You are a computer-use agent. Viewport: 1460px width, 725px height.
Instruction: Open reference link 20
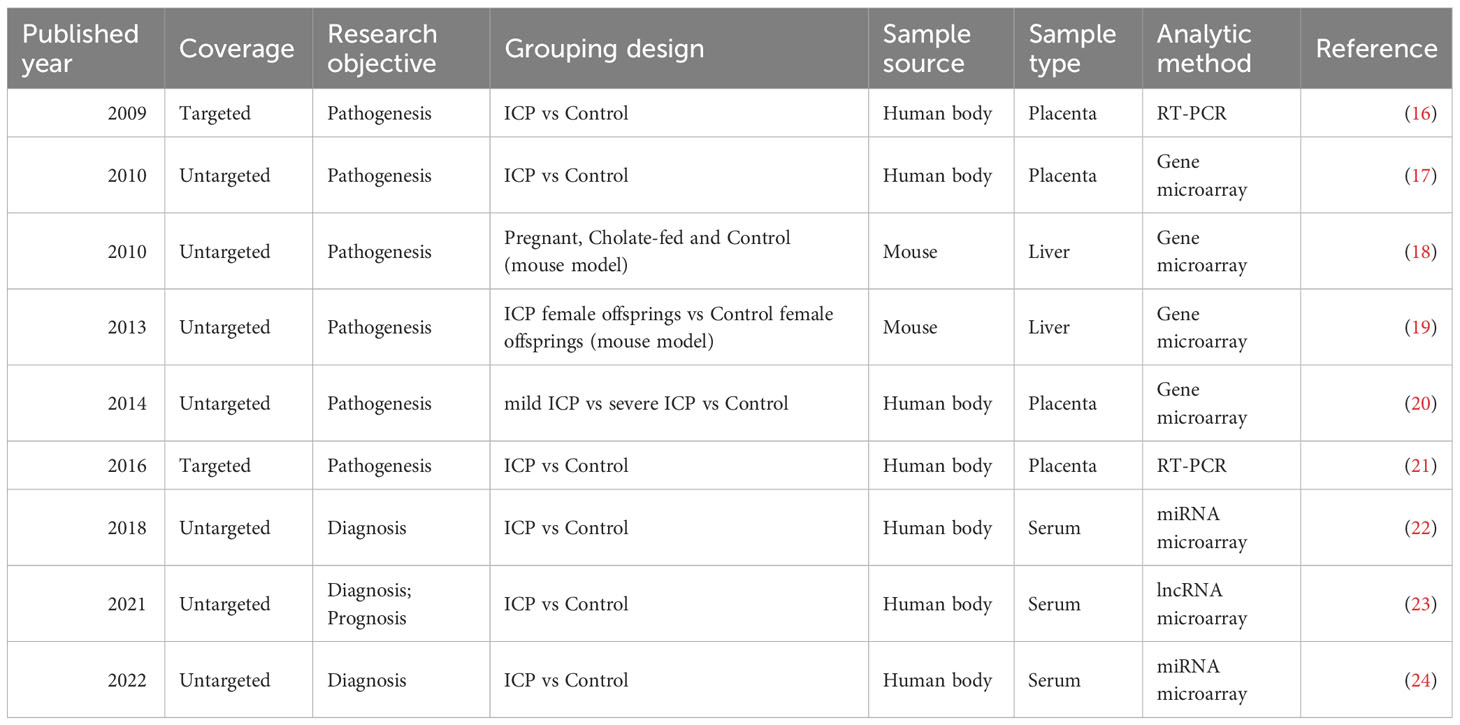[x=1421, y=404]
